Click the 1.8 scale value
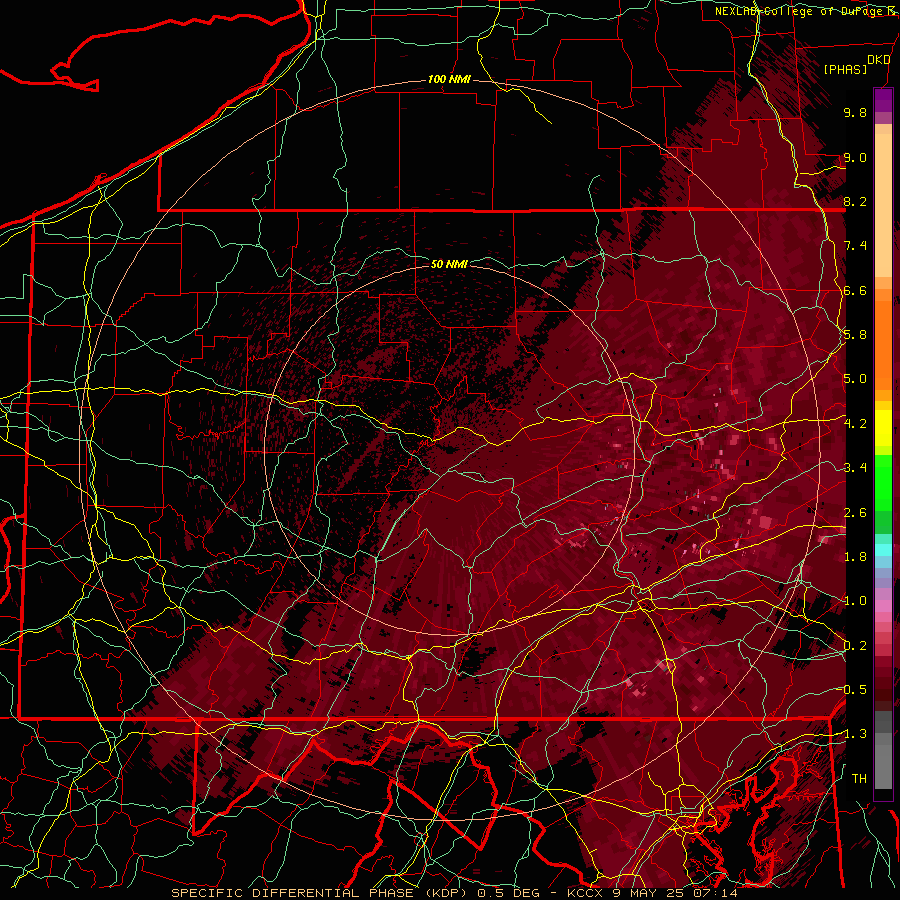 coord(855,557)
